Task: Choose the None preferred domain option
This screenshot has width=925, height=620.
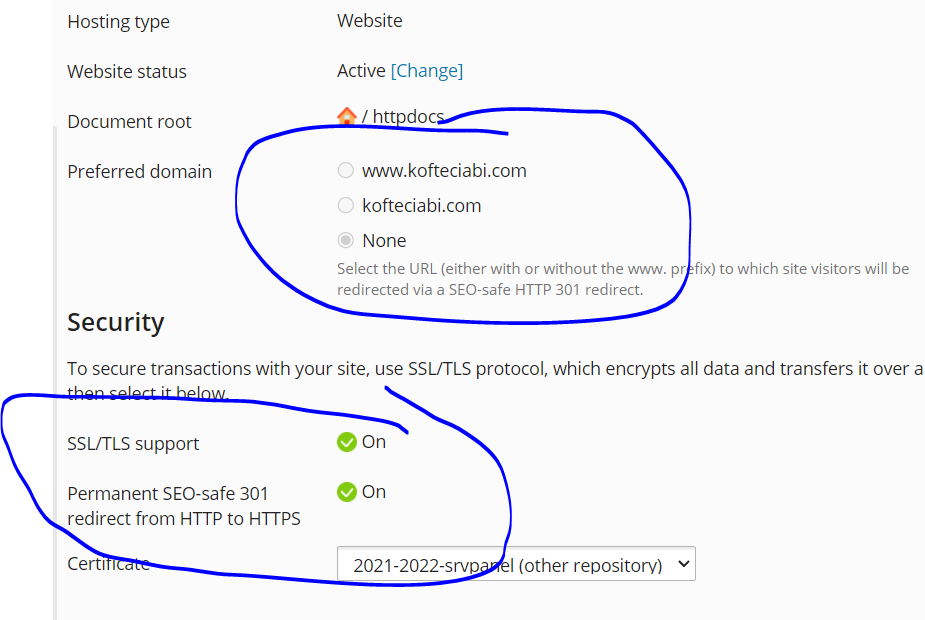Action: click(x=346, y=240)
